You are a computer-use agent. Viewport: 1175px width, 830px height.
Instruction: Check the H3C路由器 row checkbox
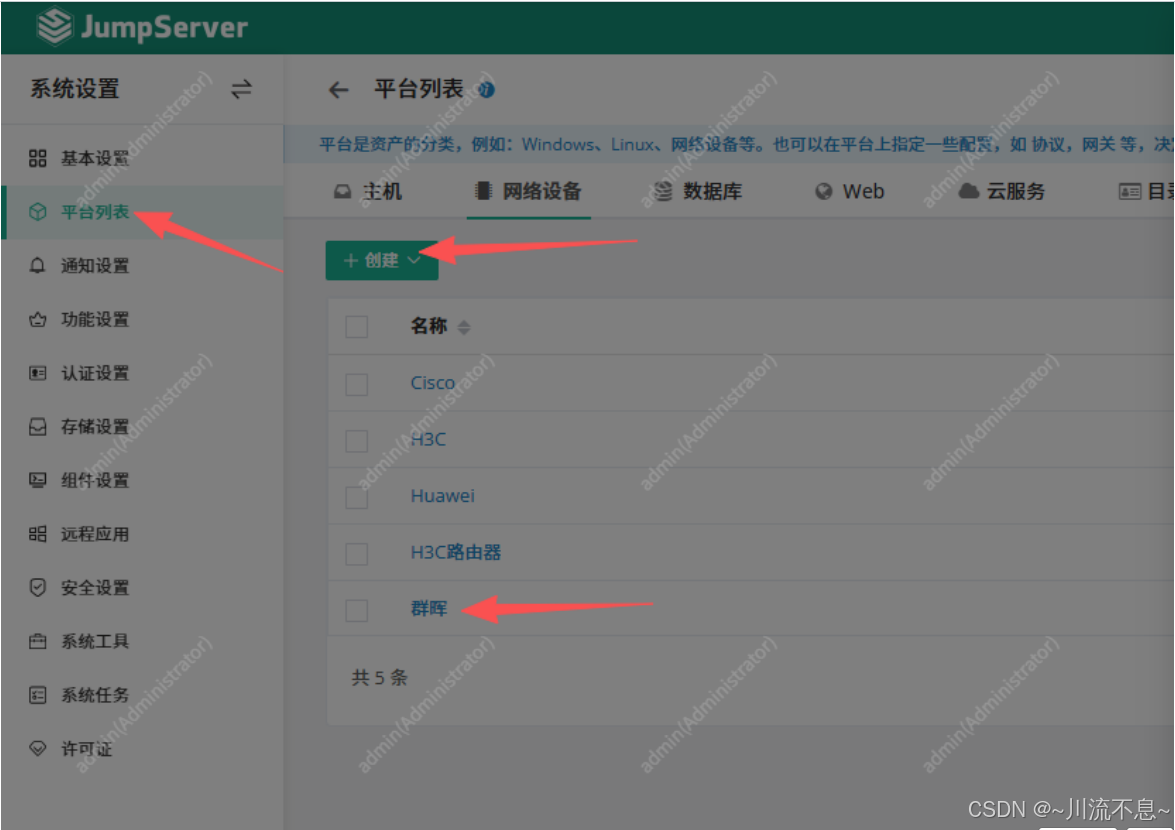point(357,554)
